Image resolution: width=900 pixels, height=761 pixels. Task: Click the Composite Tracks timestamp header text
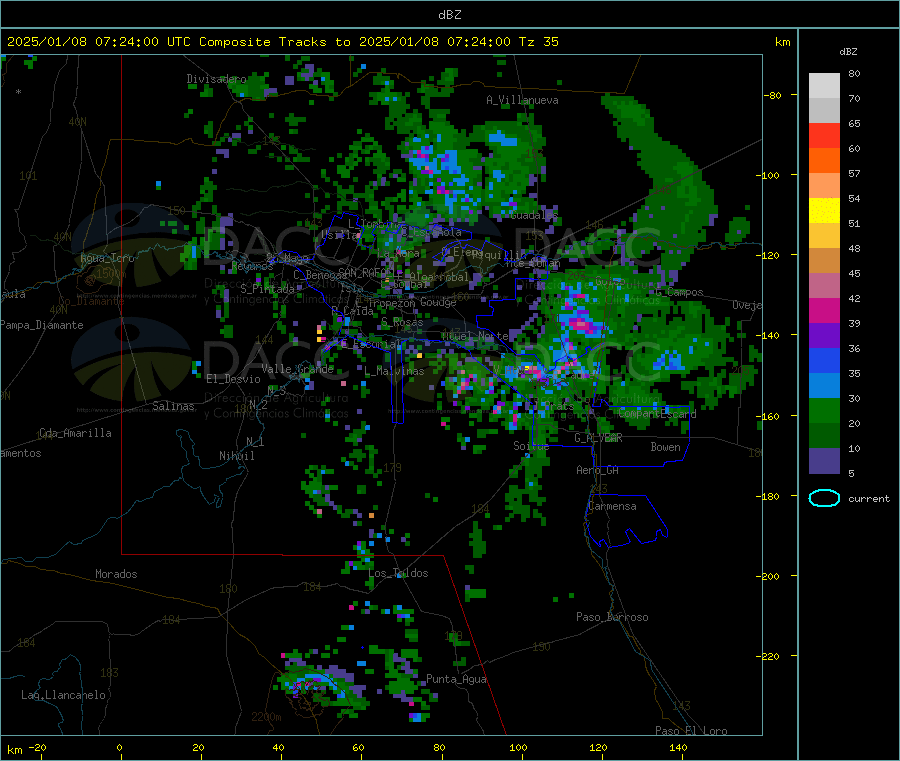click(x=282, y=41)
